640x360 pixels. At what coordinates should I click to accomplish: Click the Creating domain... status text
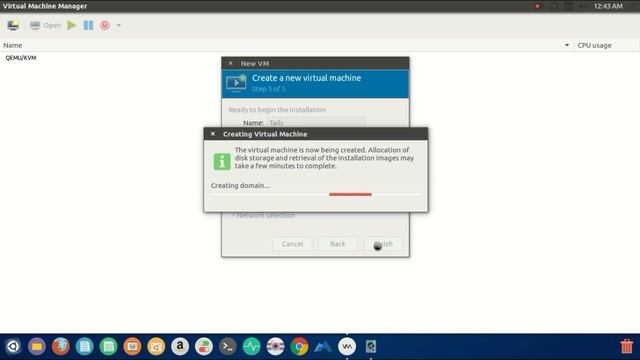(x=240, y=185)
